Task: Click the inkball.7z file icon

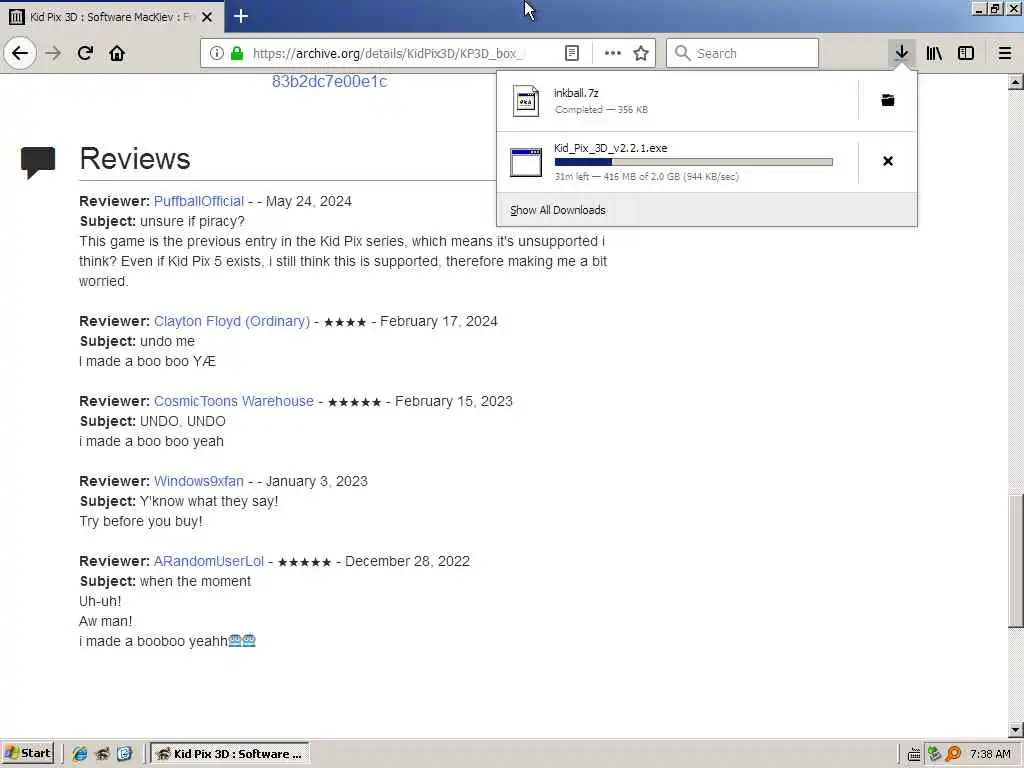Action: [526, 101]
